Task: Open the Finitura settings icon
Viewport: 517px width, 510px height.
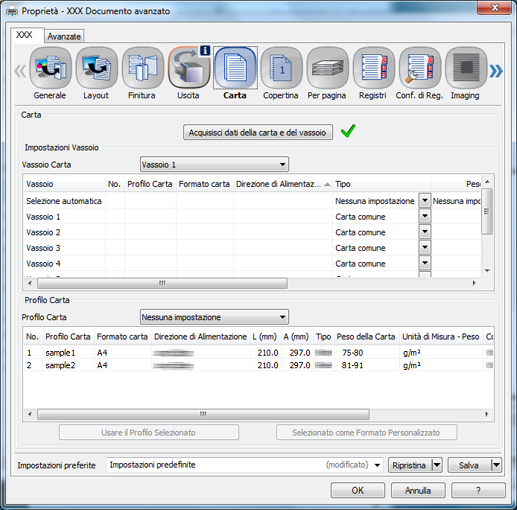Action: [x=143, y=68]
